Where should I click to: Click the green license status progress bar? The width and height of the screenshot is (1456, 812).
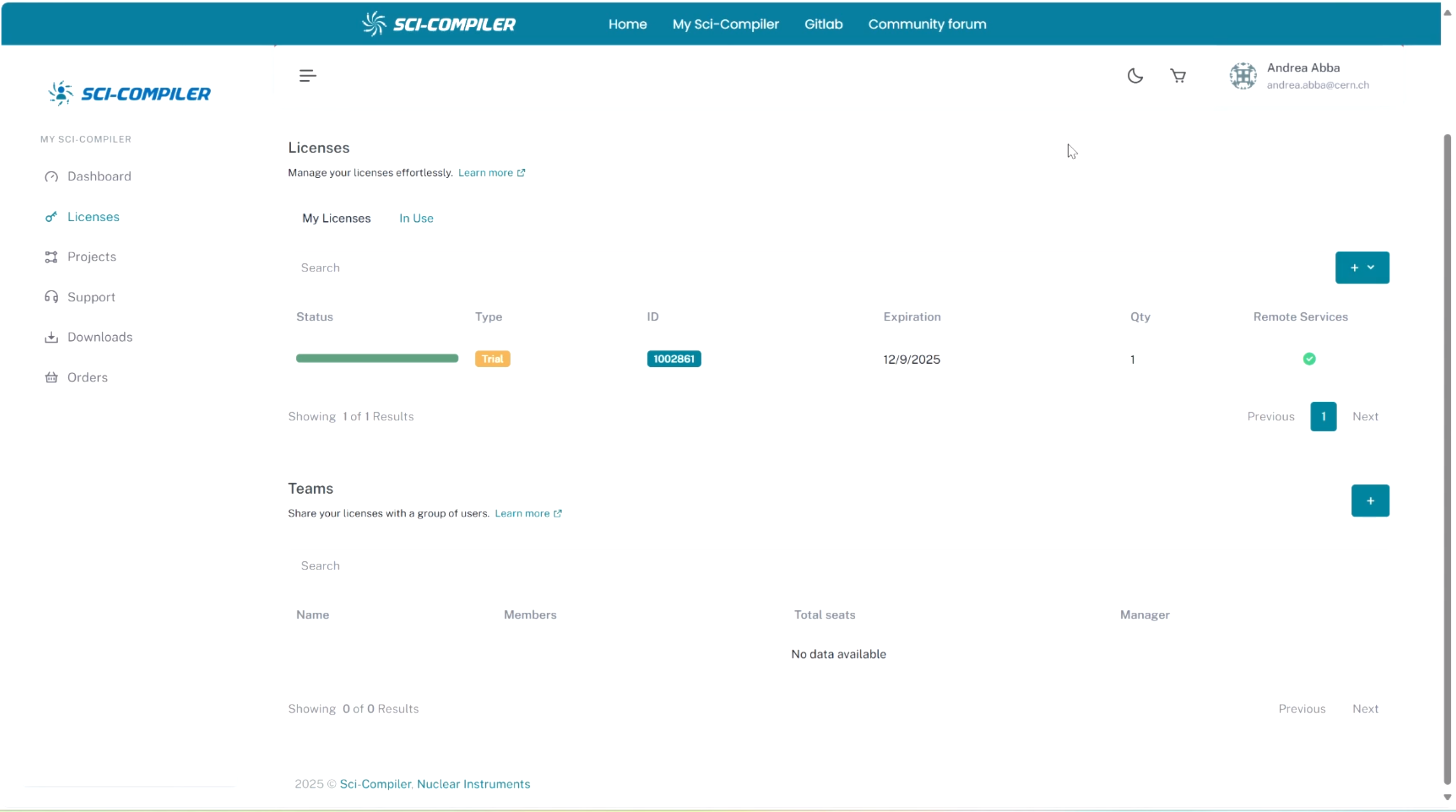(377, 358)
